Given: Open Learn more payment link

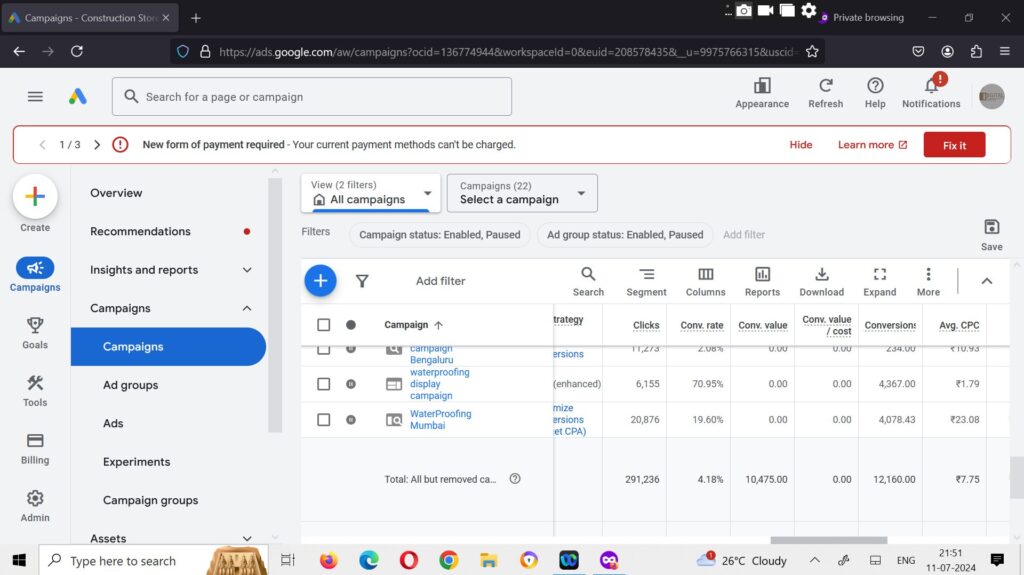Looking at the screenshot, I should tap(872, 144).
